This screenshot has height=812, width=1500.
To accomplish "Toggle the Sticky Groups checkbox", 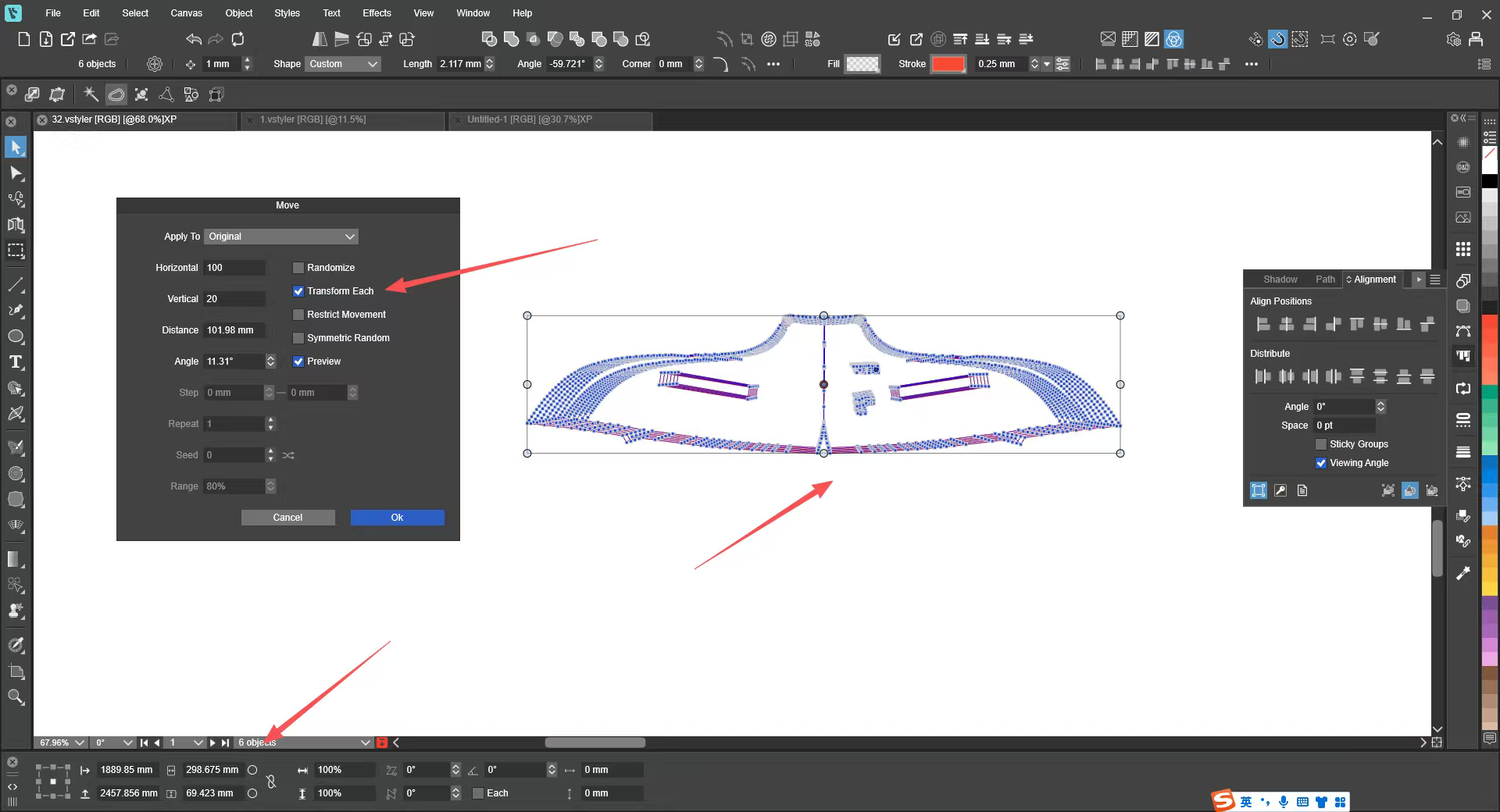I will point(1321,444).
